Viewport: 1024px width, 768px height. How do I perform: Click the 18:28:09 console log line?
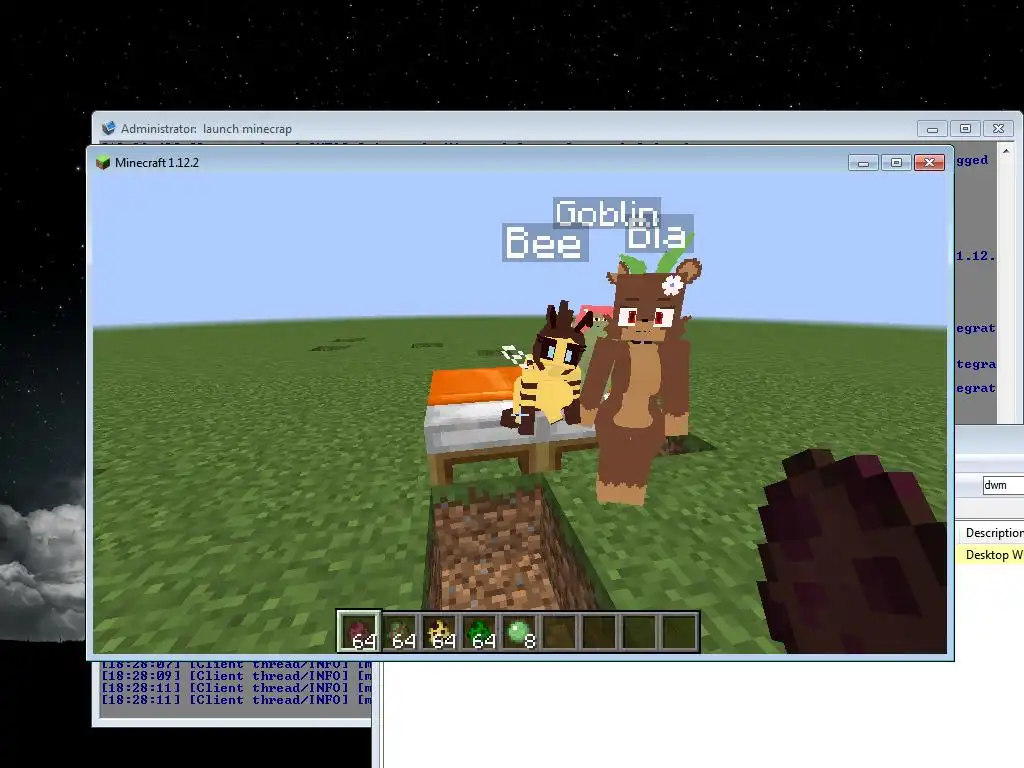click(236, 676)
